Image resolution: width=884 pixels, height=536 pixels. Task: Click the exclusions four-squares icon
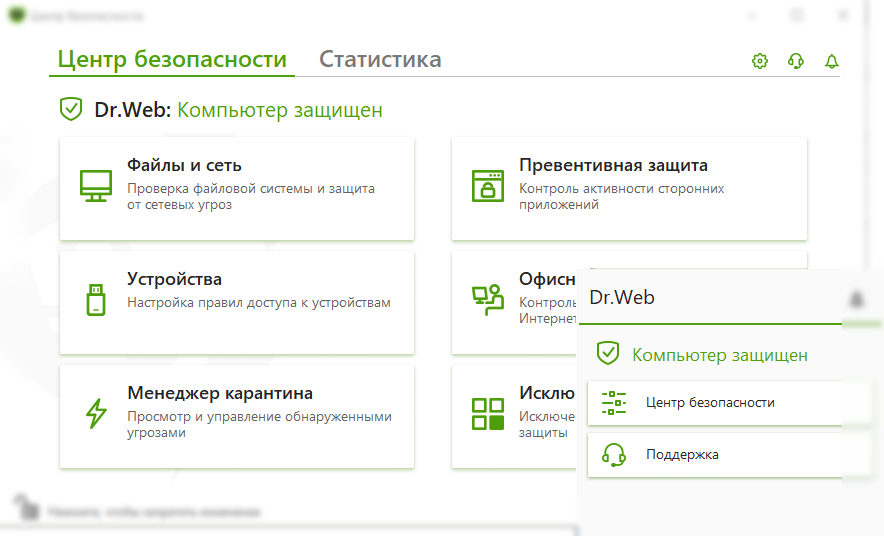tap(488, 414)
